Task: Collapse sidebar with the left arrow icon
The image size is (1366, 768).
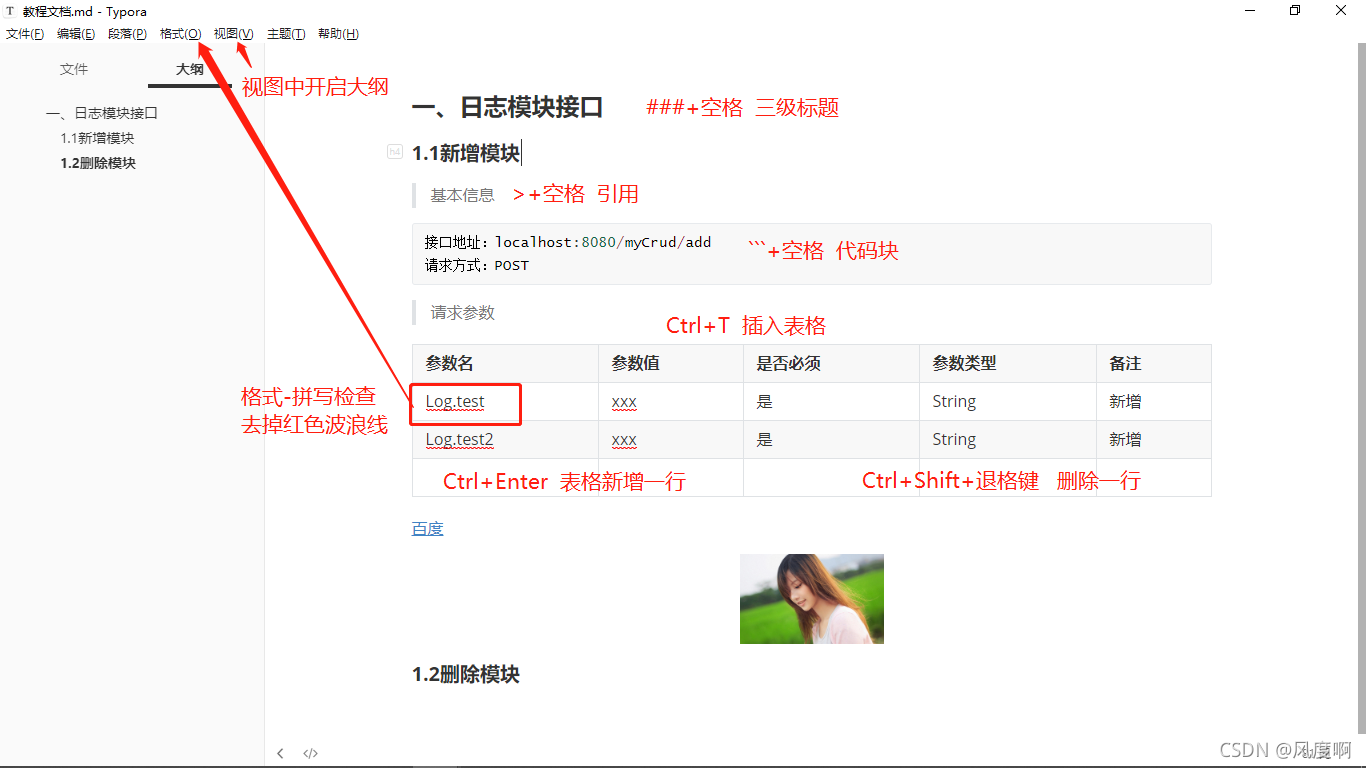Action: [x=280, y=753]
